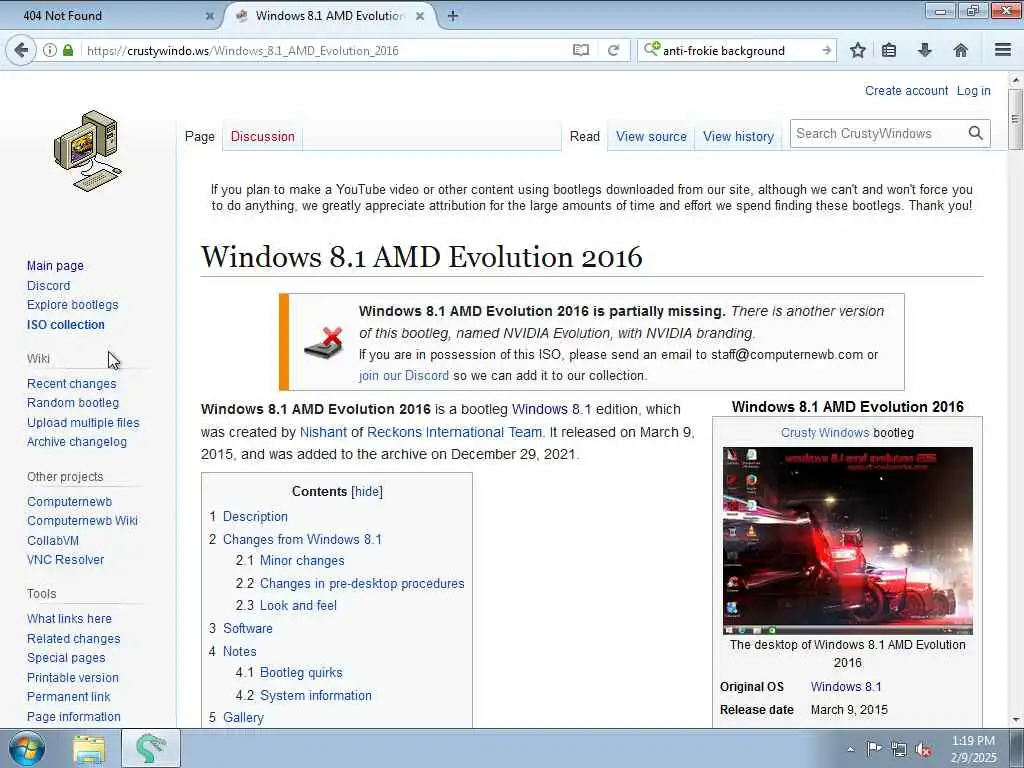
Task: Open Main page in the sidebar
Action: click(x=55, y=266)
